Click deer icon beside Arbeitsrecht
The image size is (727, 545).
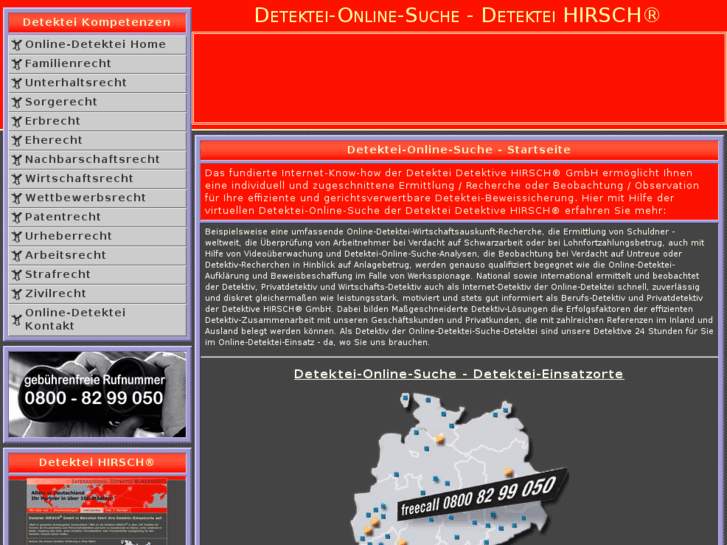(17, 256)
